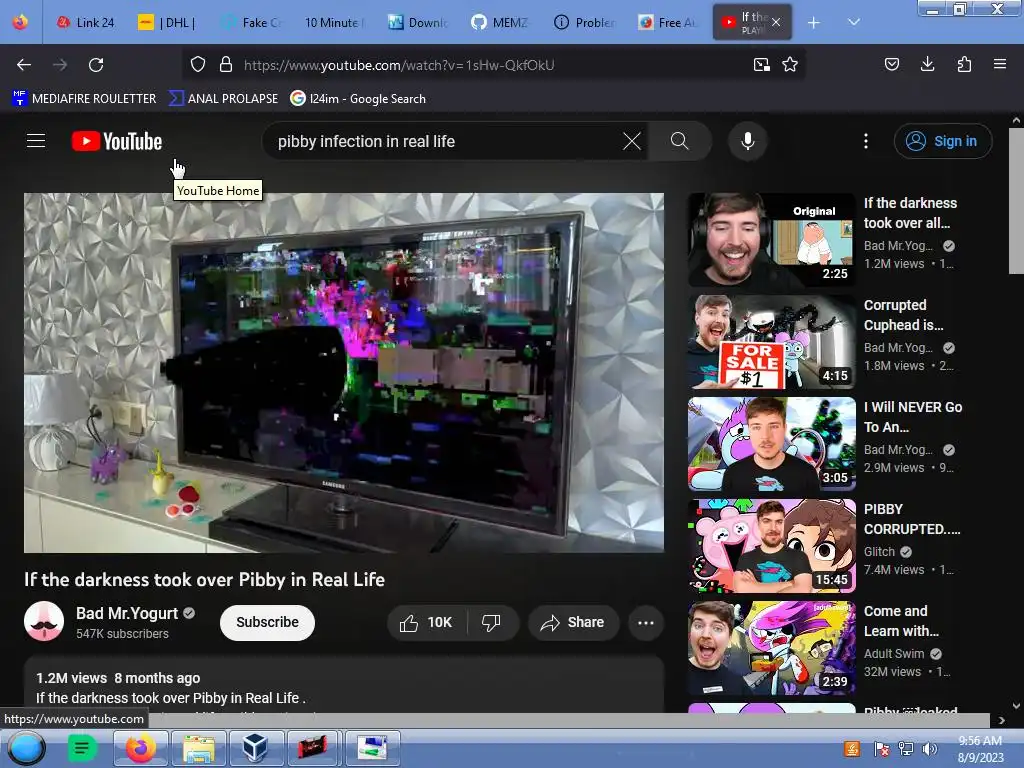The image size is (1024, 768).
Task: Open the 'If the darkness took over all' thumbnail
Action: coord(771,240)
